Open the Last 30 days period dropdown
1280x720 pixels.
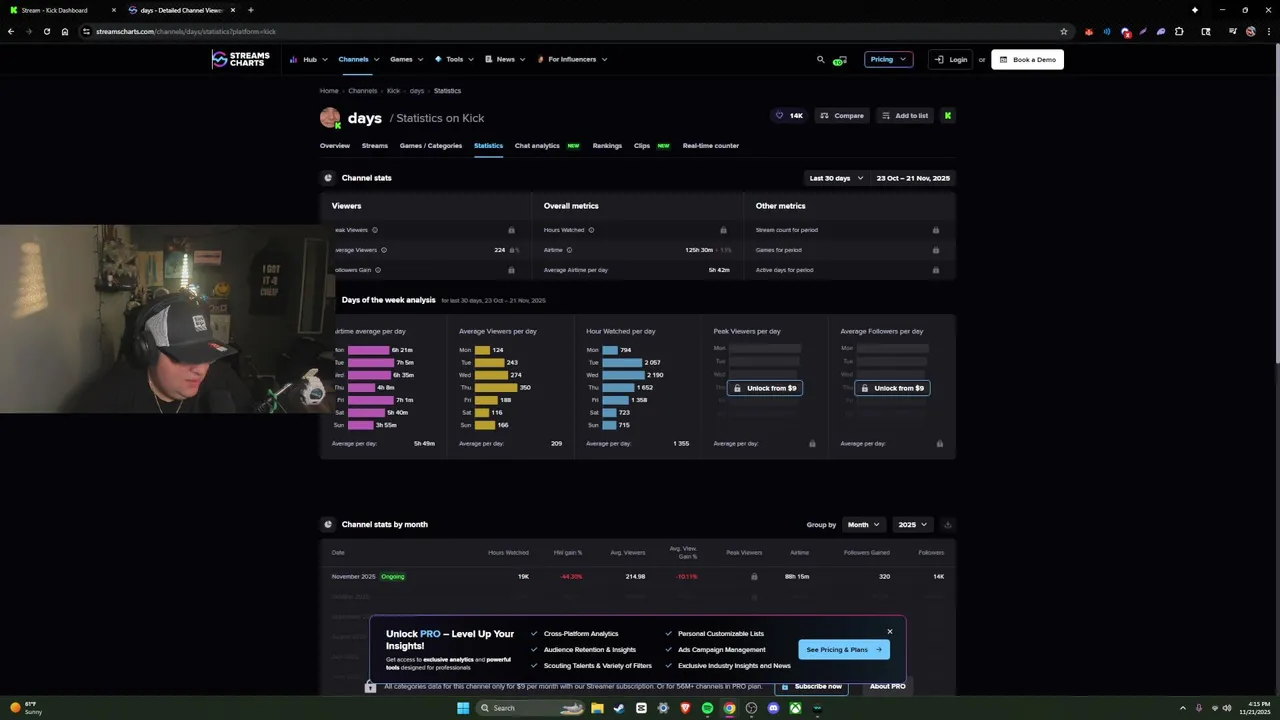tap(836, 178)
